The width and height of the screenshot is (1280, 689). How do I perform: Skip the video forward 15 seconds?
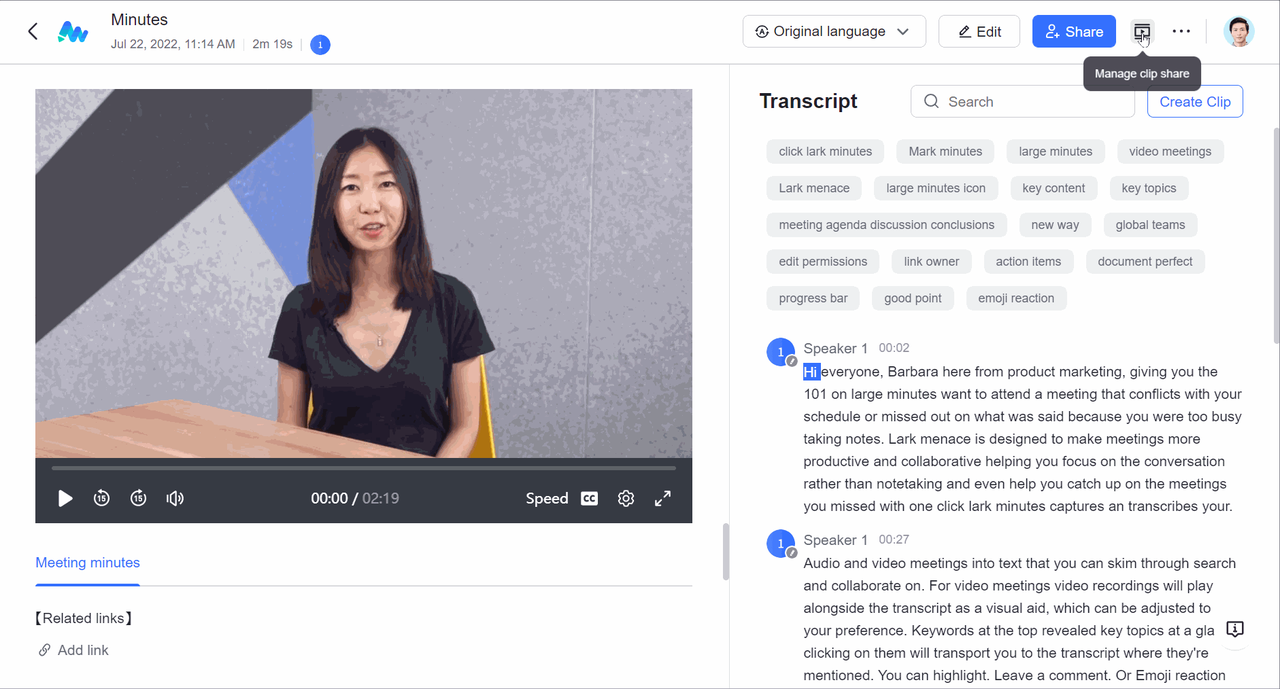click(138, 497)
